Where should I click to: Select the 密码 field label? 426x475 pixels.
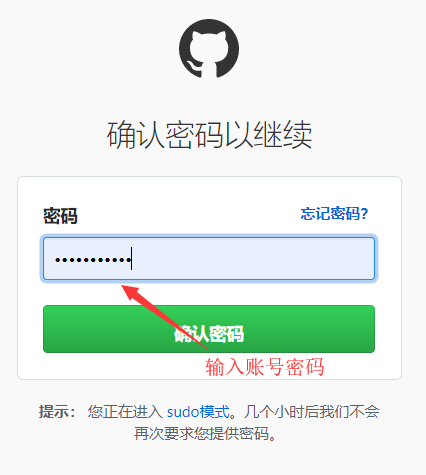60,216
